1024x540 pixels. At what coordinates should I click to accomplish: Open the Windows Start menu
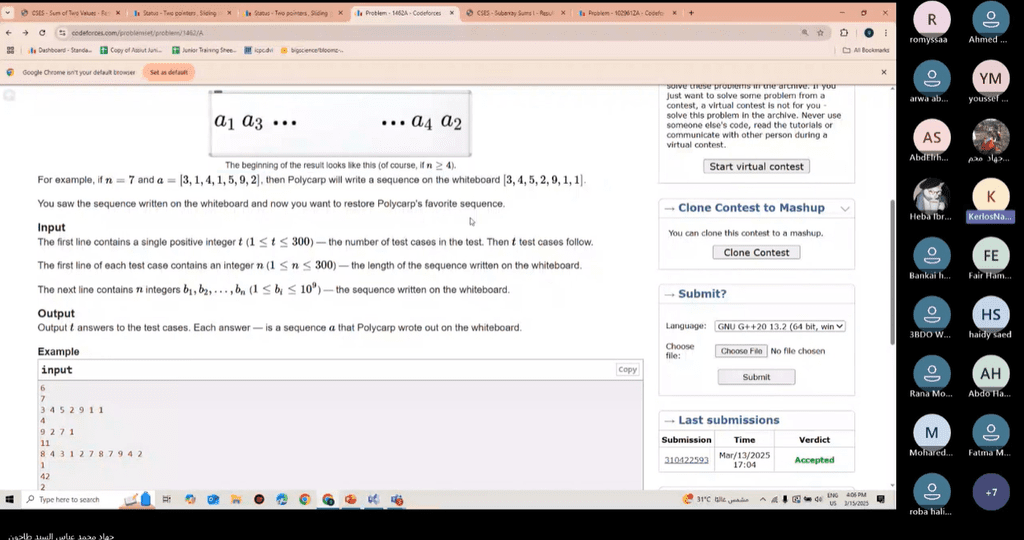click(9, 500)
